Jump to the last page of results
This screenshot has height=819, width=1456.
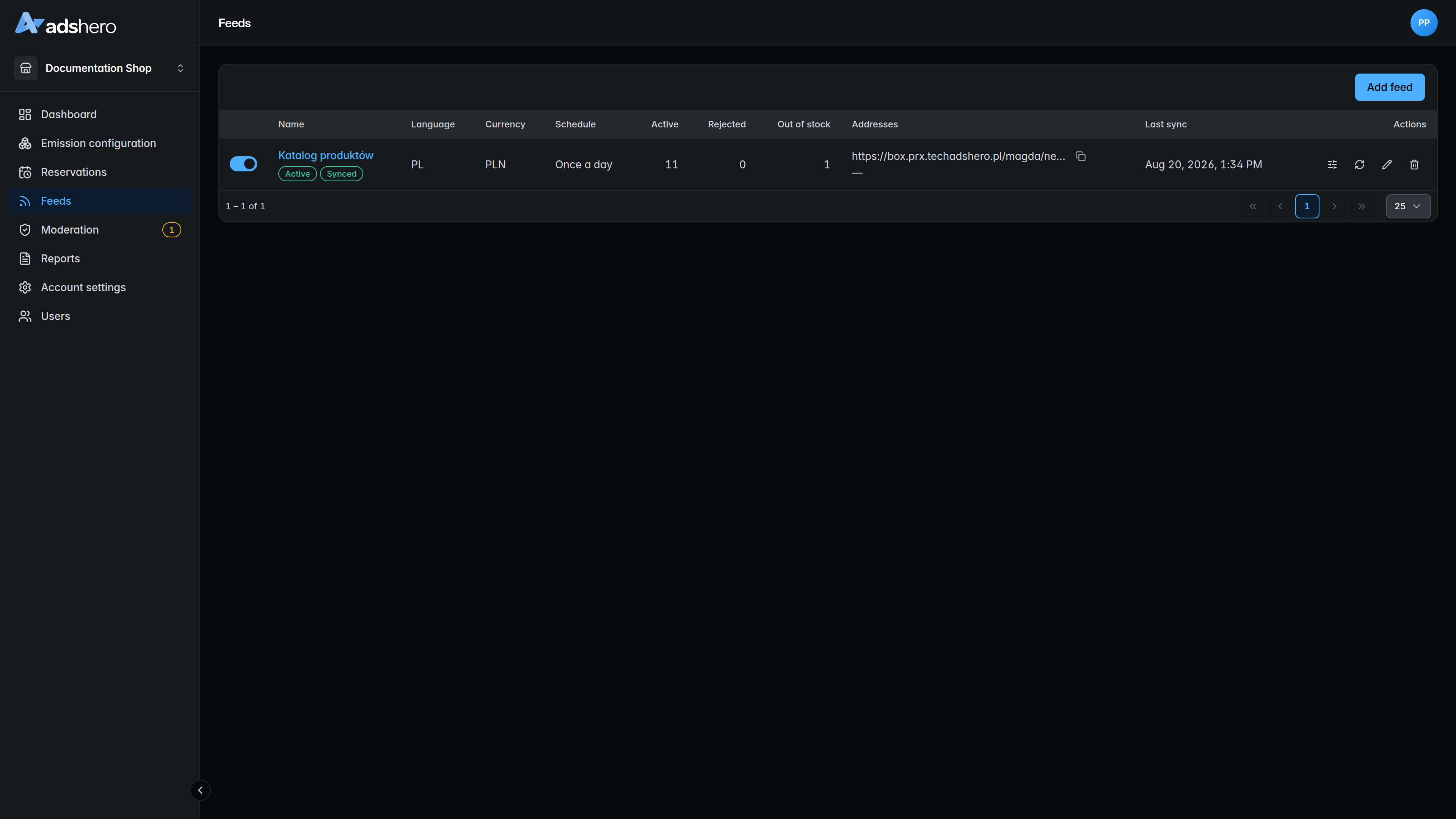1362,206
